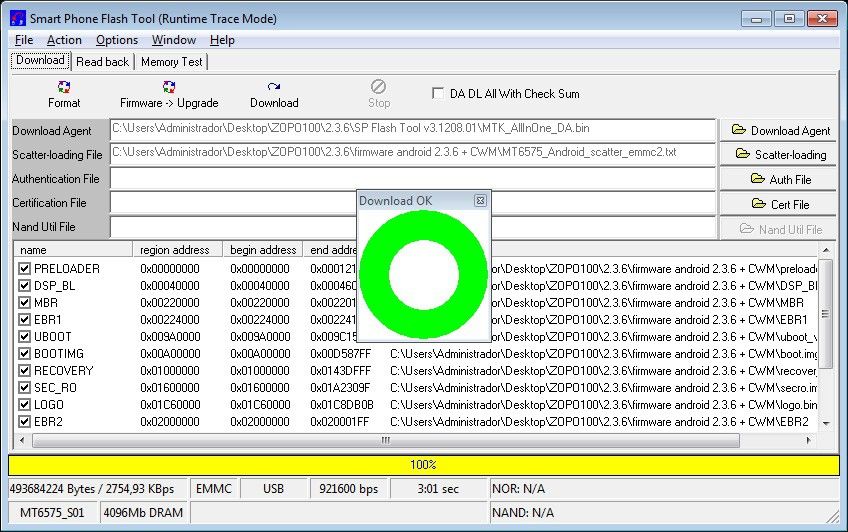Click the EMMC status bar entry
Viewport: 848px width, 532px height.
click(x=214, y=489)
